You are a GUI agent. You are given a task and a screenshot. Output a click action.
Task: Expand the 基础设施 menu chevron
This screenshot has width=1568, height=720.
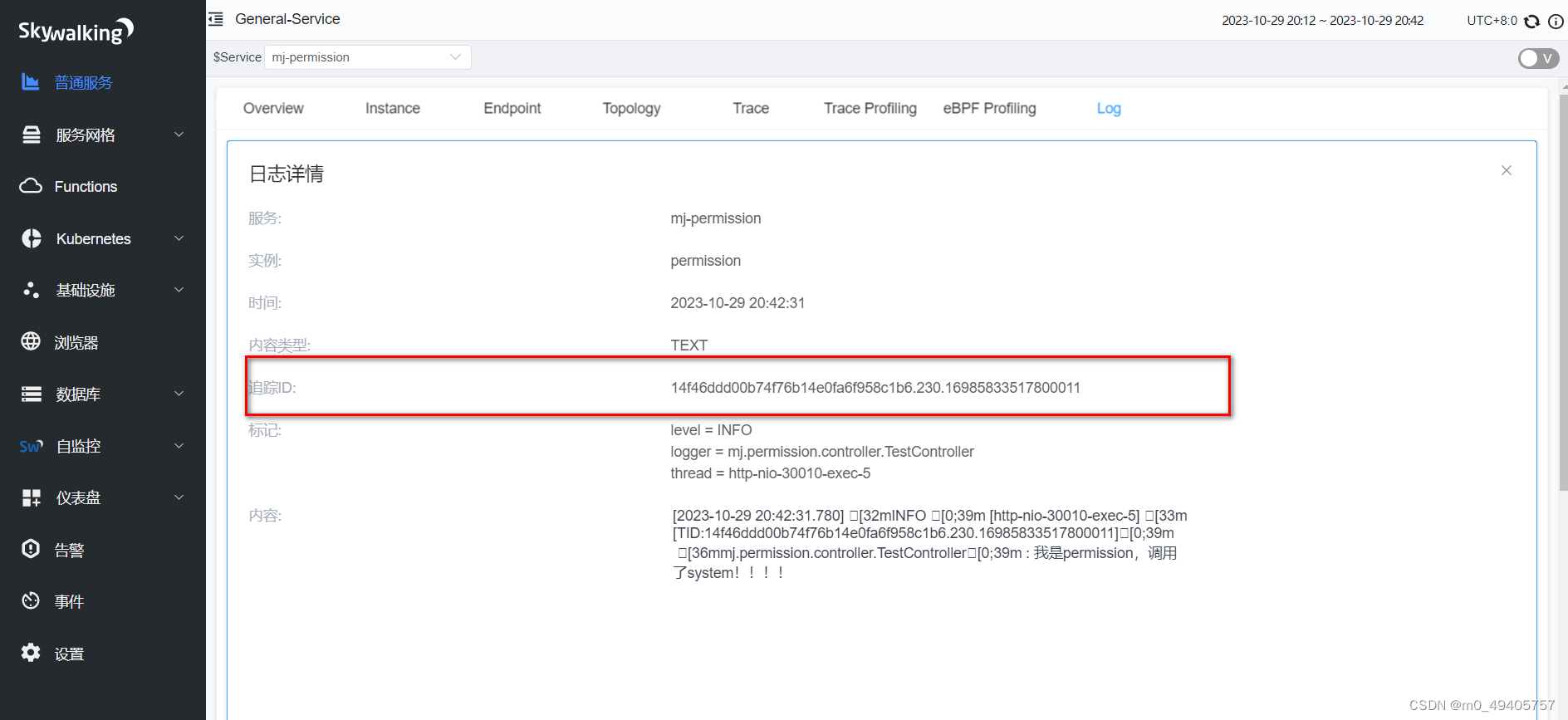179,290
